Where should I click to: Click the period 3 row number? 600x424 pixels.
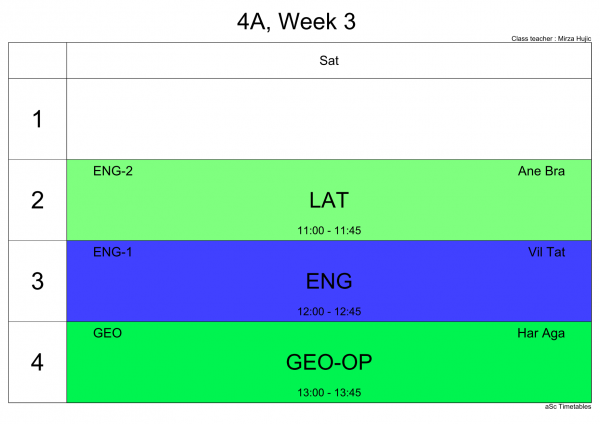coord(38,281)
